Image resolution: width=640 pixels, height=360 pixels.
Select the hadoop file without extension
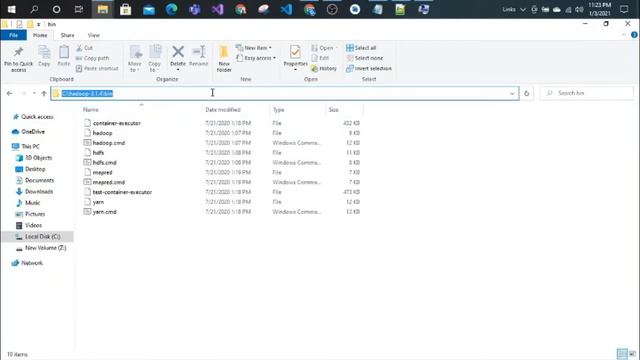(102, 133)
